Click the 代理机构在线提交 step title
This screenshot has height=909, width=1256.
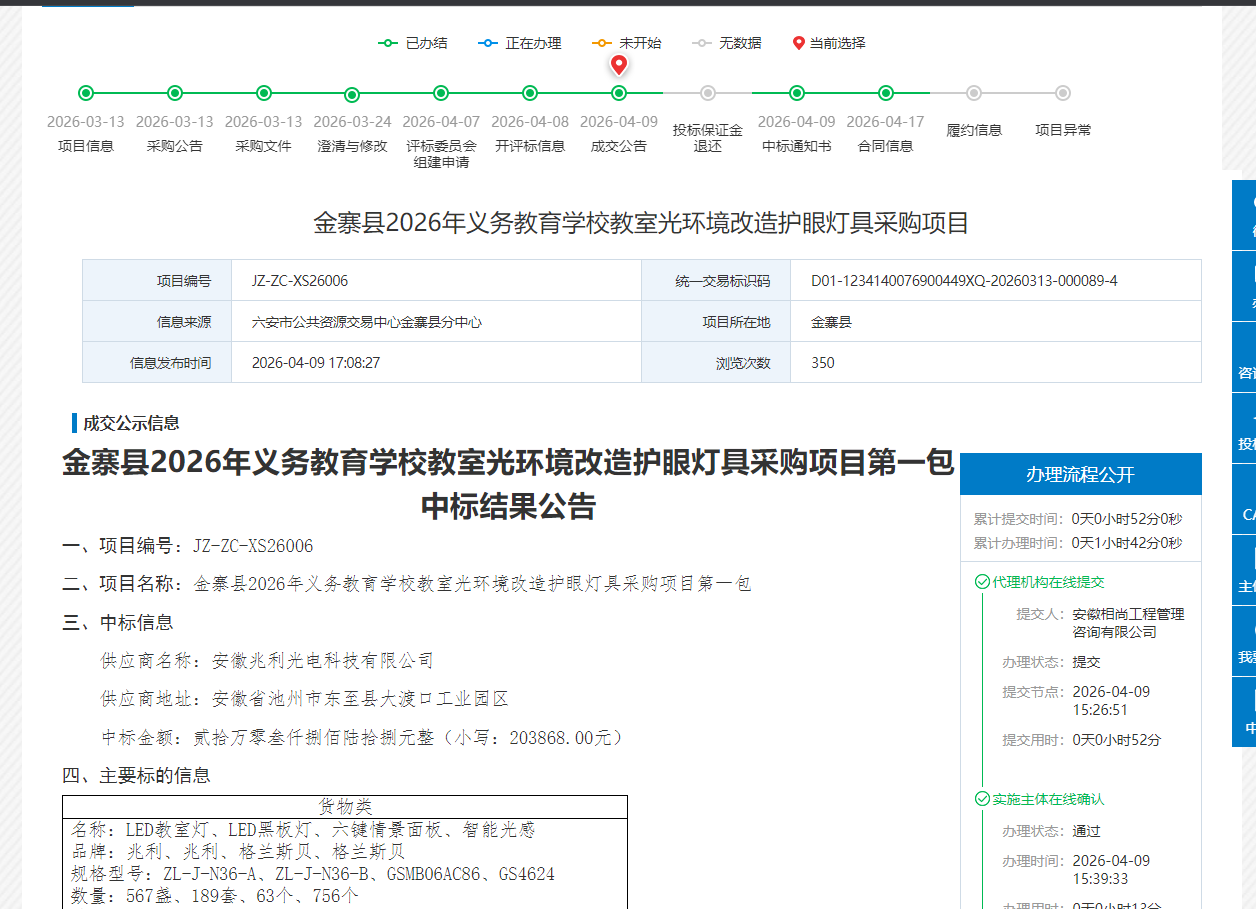[x=1048, y=582]
